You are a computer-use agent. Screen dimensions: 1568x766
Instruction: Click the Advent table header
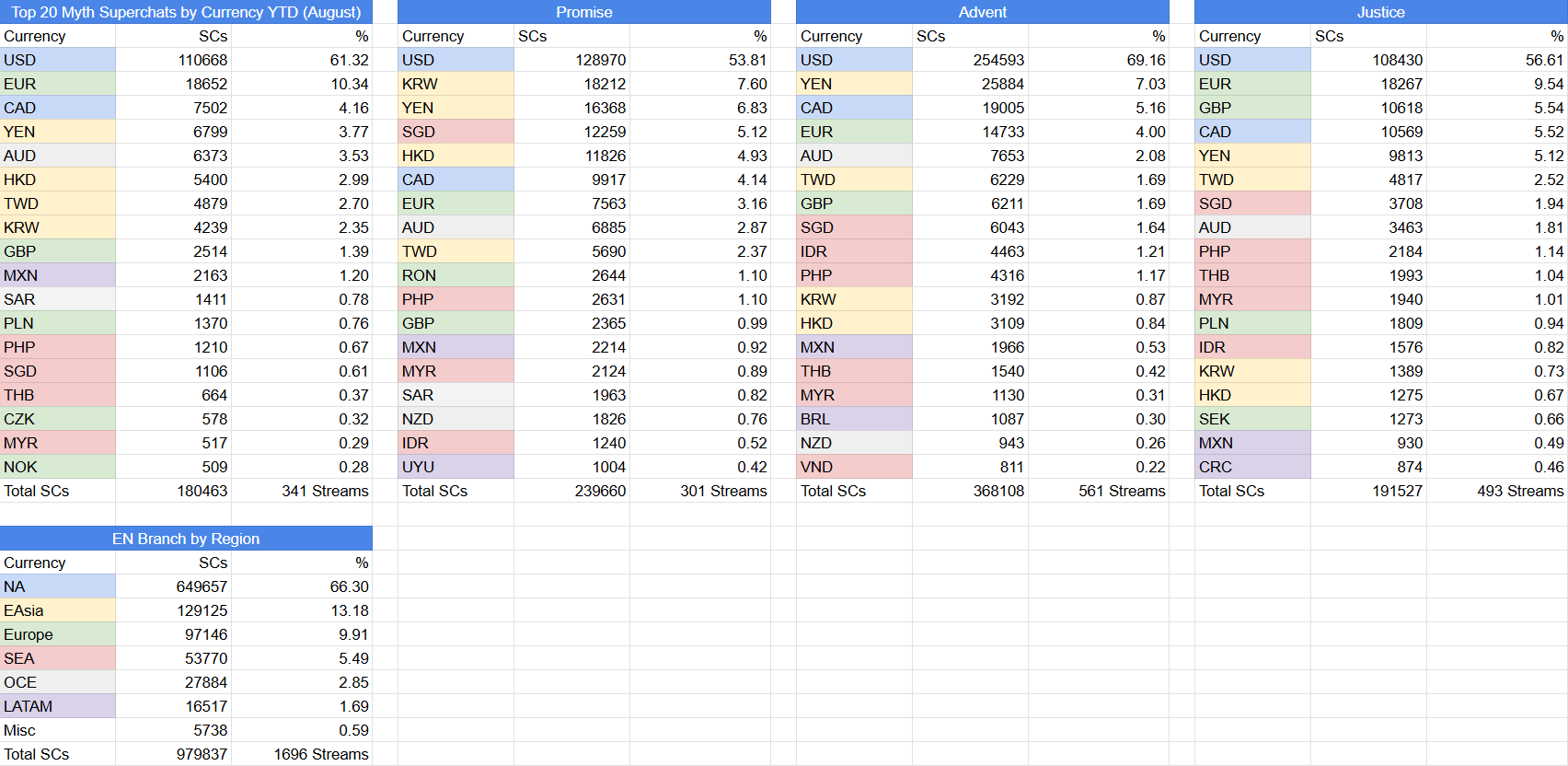click(x=983, y=12)
